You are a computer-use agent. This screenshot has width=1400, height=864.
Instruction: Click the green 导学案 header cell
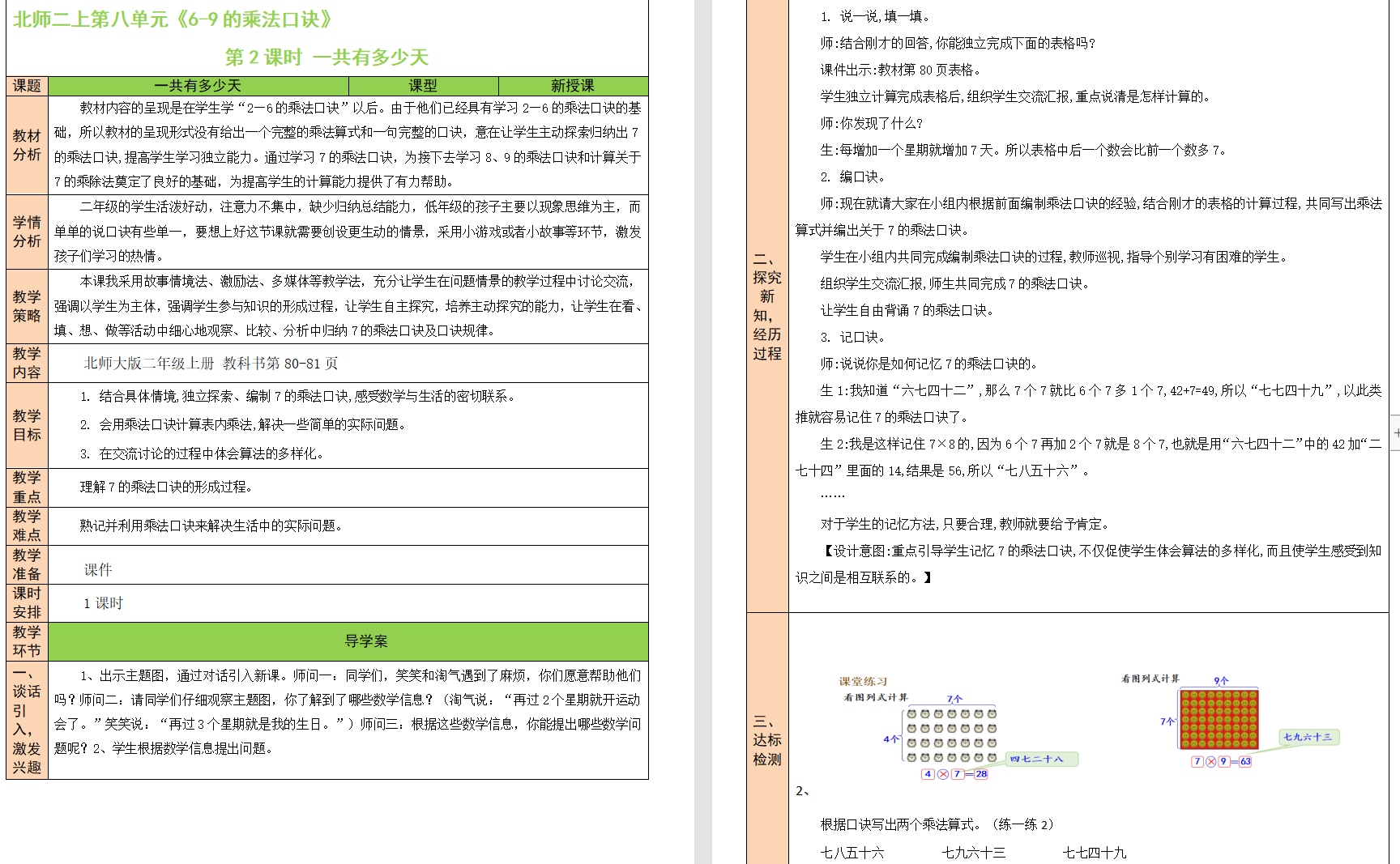[349, 641]
